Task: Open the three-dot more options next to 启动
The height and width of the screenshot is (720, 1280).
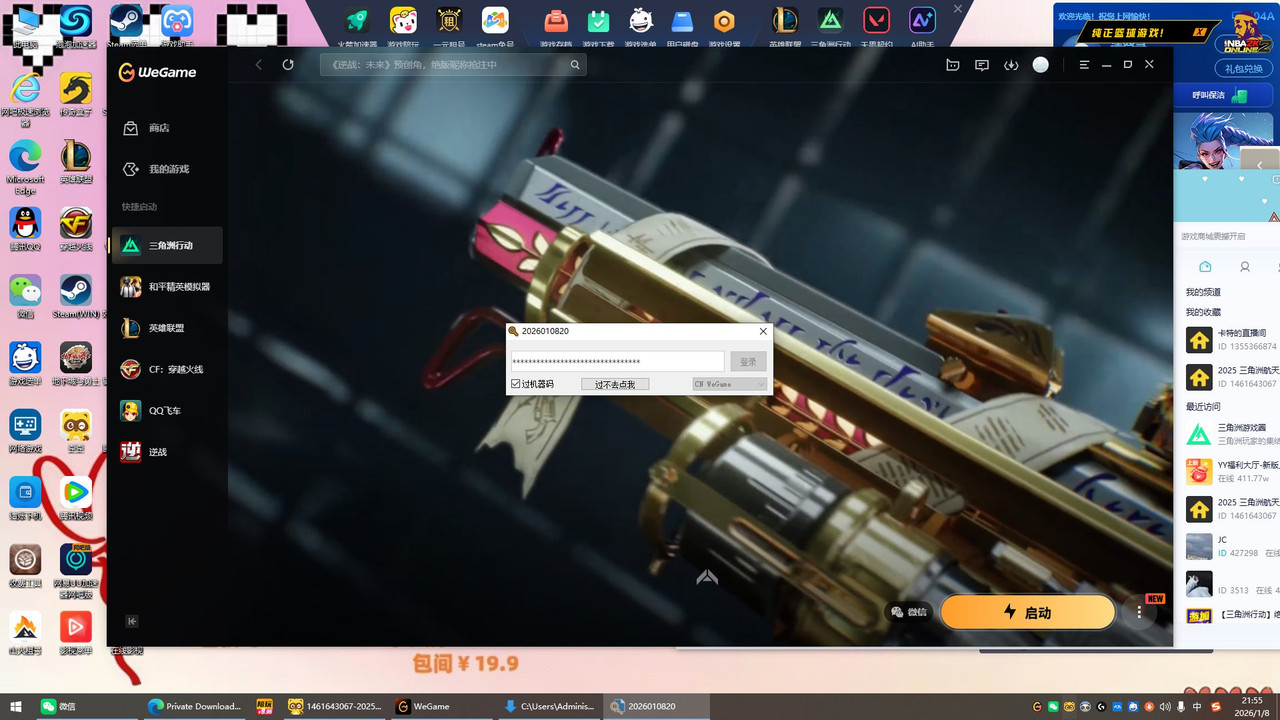Action: tap(1139, 612)
